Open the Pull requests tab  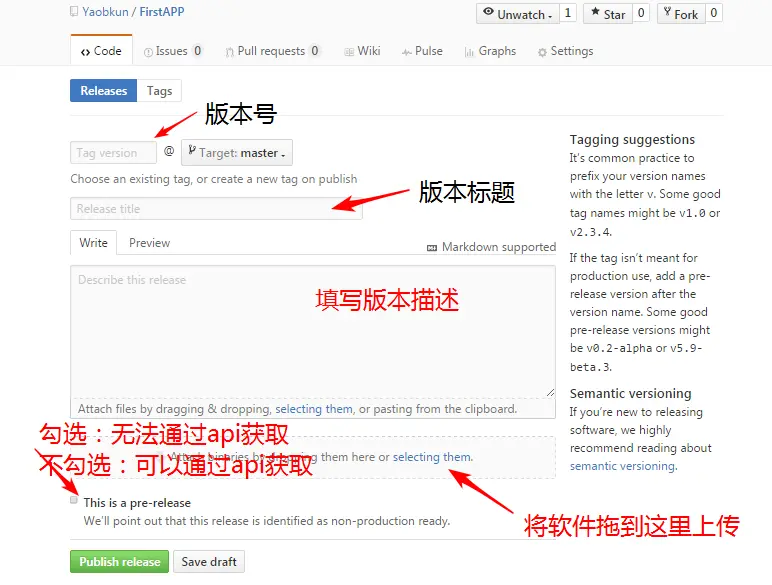[x=273, y=51]
